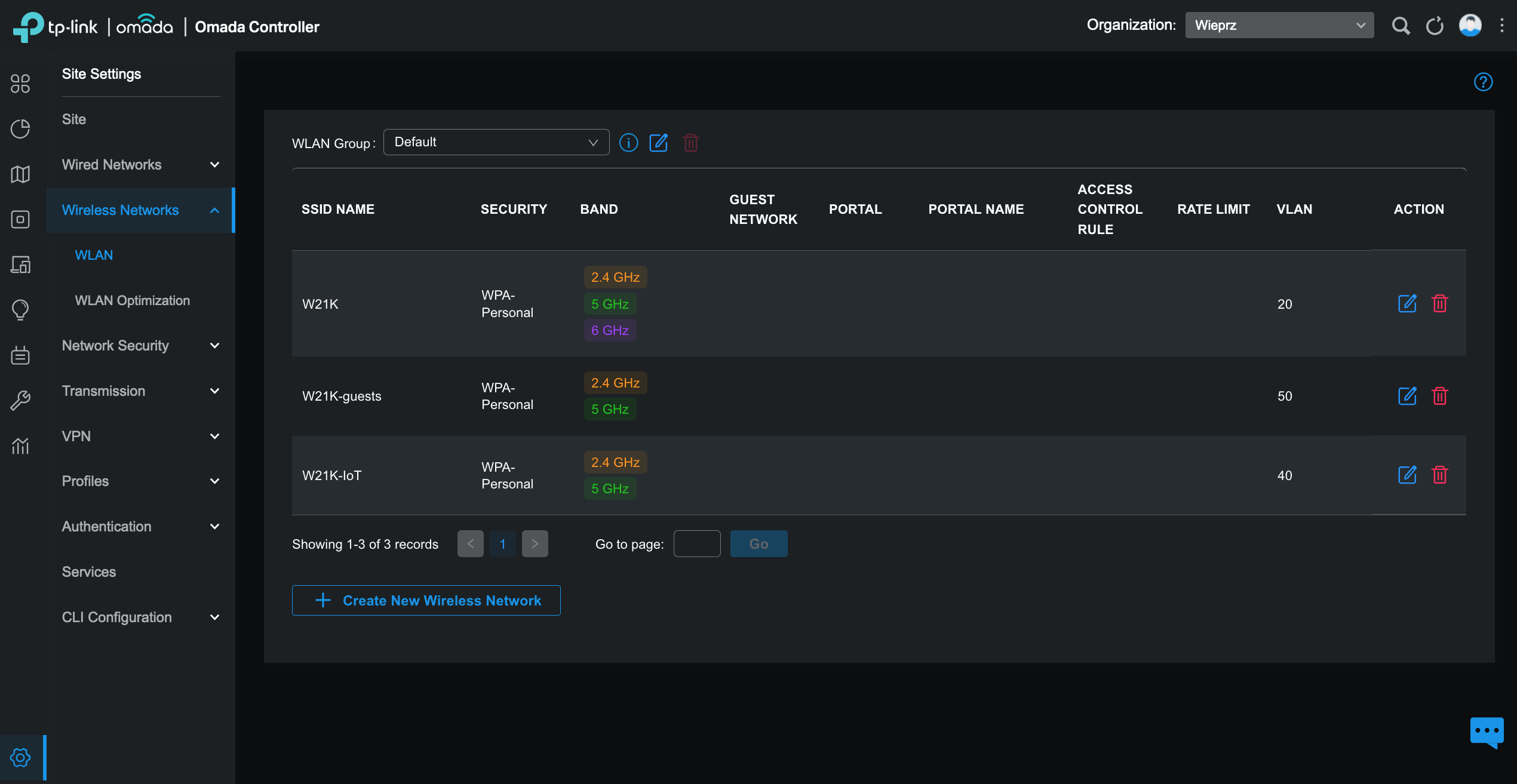Viewport: 1517px width, 784px height.
Task: Click the SSID name W21K-guests
Action: (342, 396)
